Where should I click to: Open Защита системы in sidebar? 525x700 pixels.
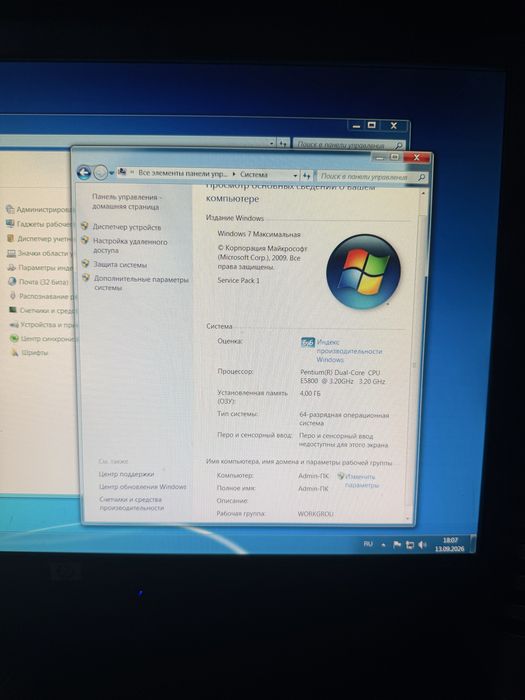120,265
